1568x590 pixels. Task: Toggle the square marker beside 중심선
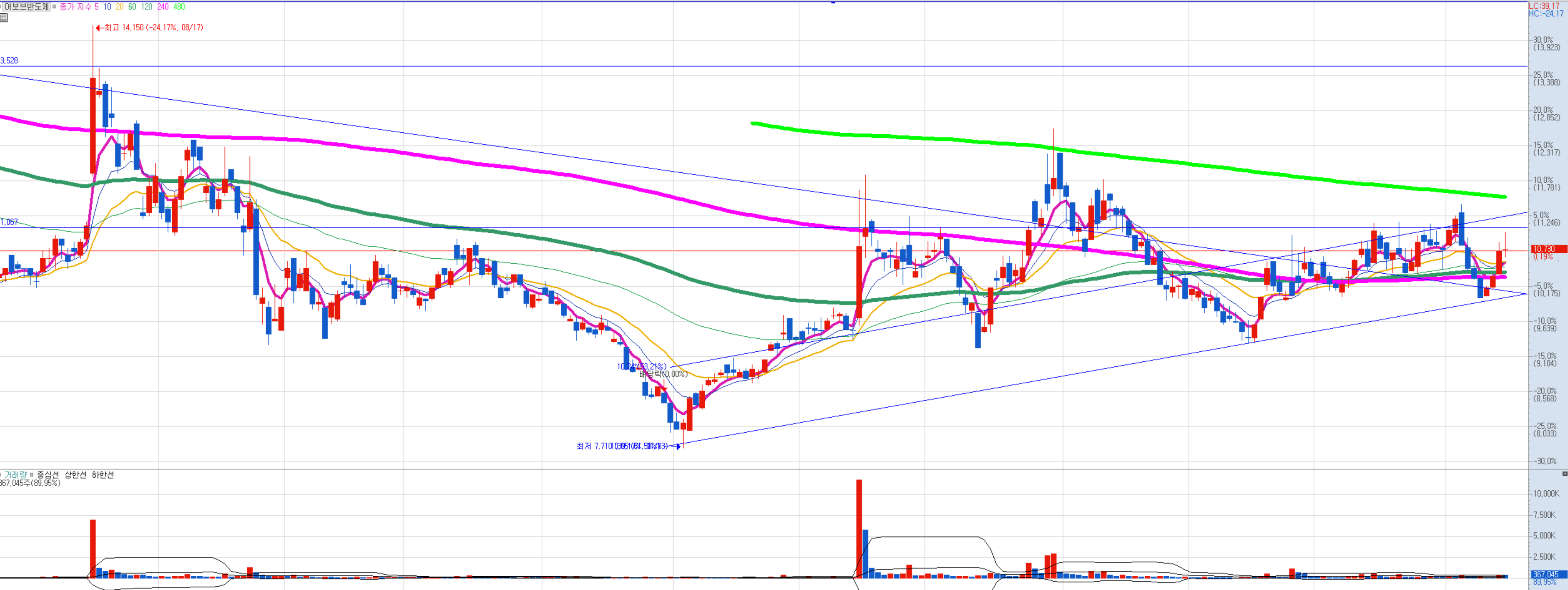pyautogui.click(x=32, y=475)
